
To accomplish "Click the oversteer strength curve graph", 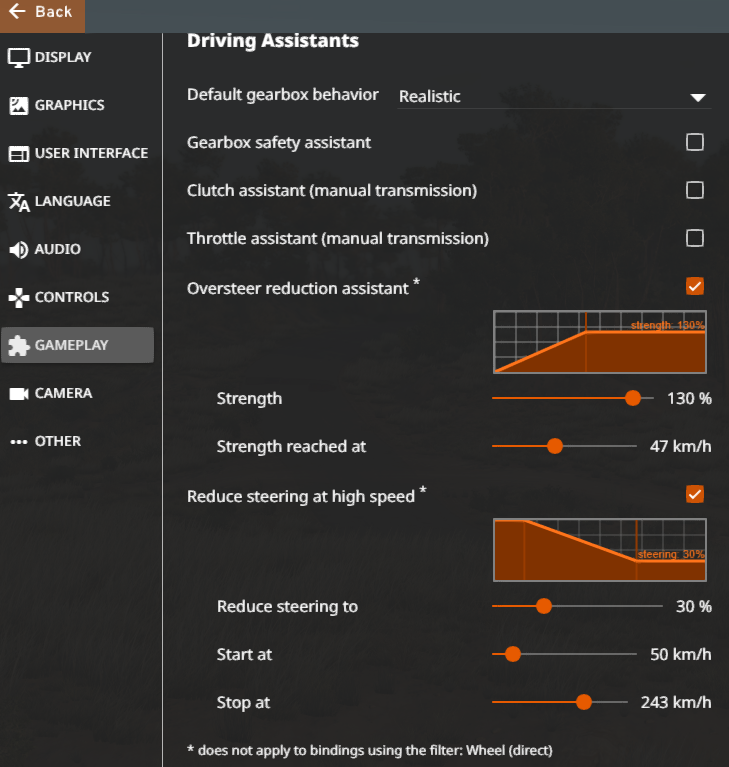I will 600,342.
